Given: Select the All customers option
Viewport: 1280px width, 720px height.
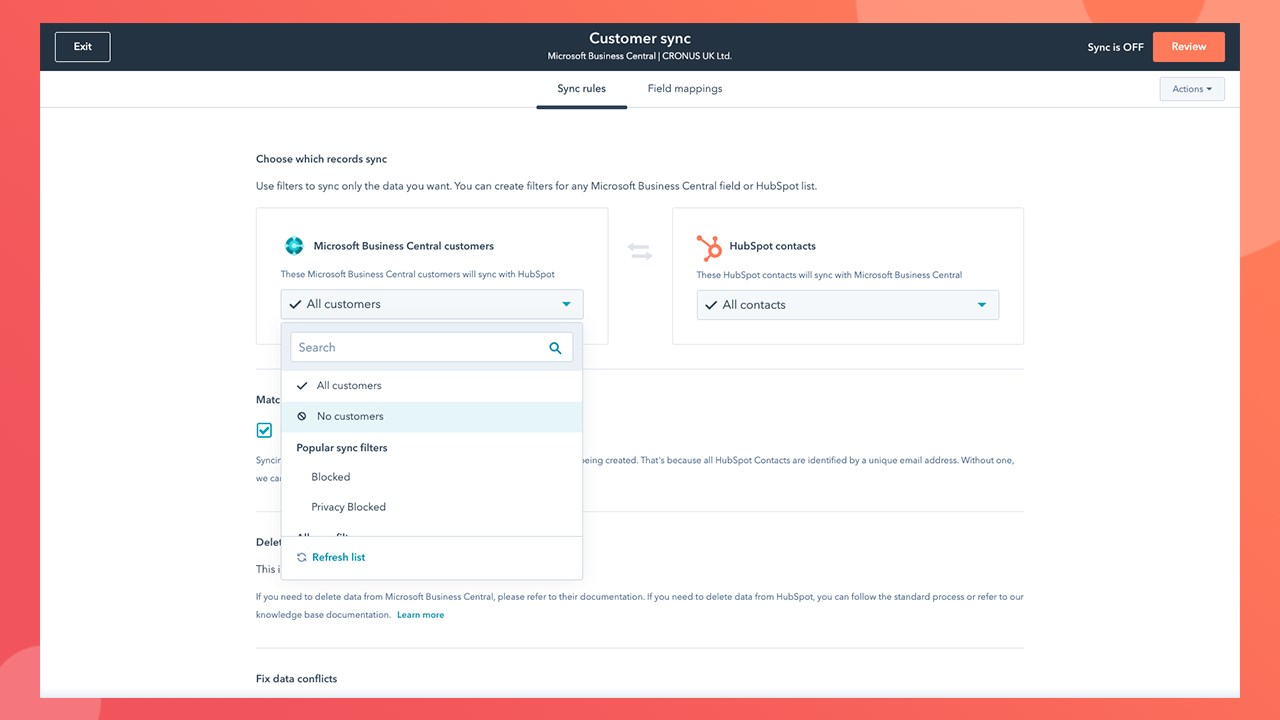Looking at the screenshot, I should 432,386.
